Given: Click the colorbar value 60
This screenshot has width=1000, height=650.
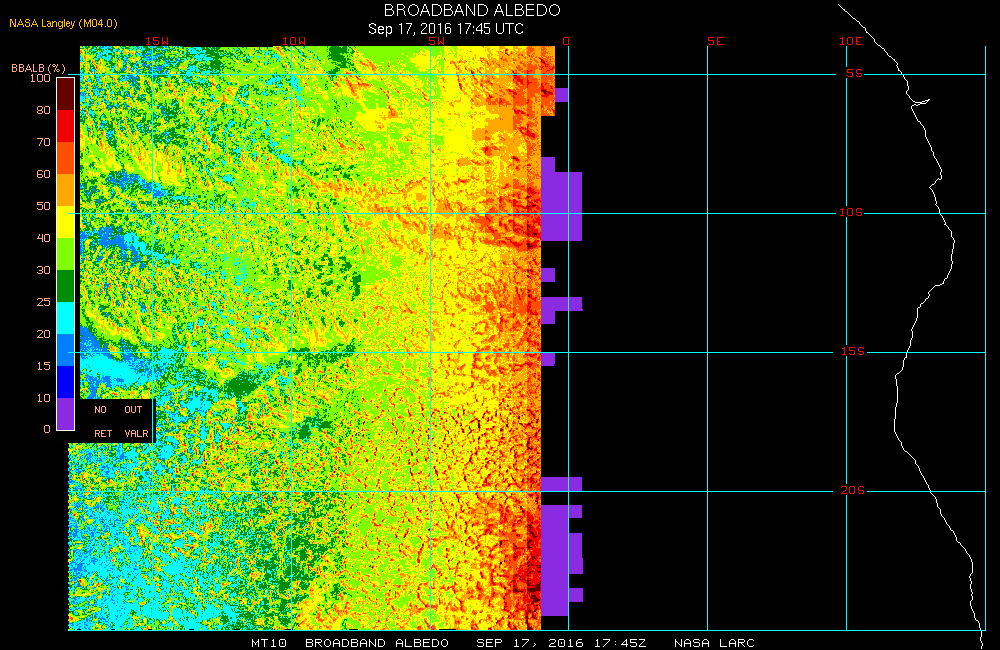Looking at the screenshot, I should pos(43,174).
